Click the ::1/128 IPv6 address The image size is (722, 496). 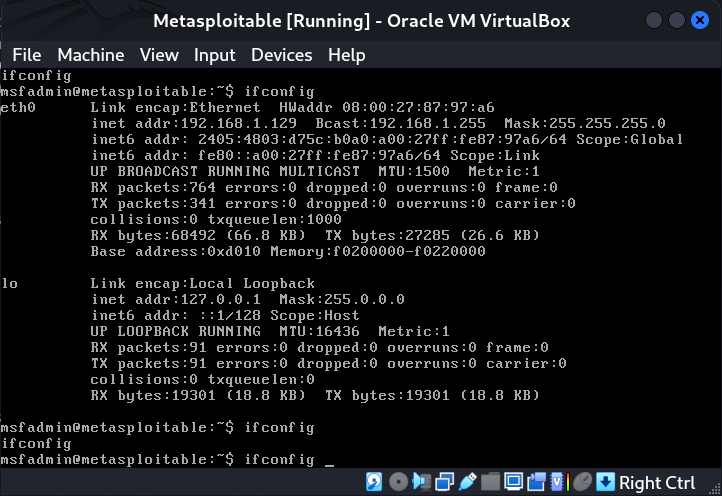(230, 315)
